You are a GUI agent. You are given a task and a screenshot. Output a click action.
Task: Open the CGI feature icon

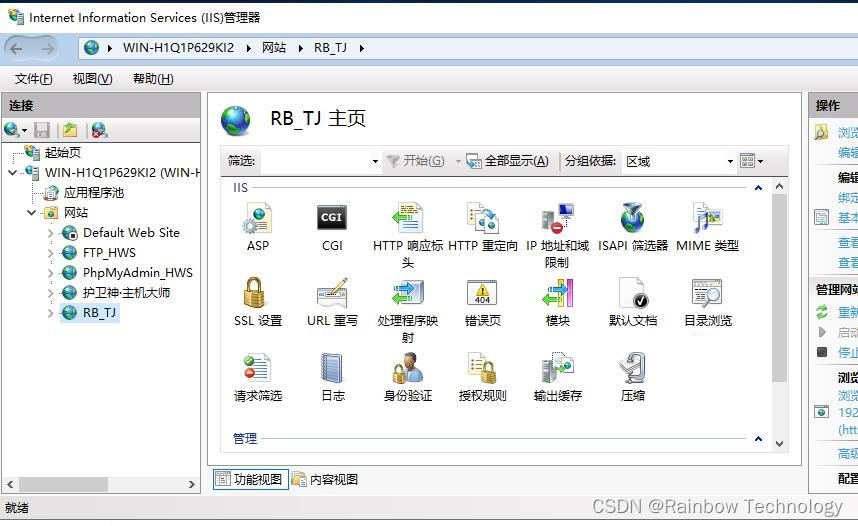point(332,227)
